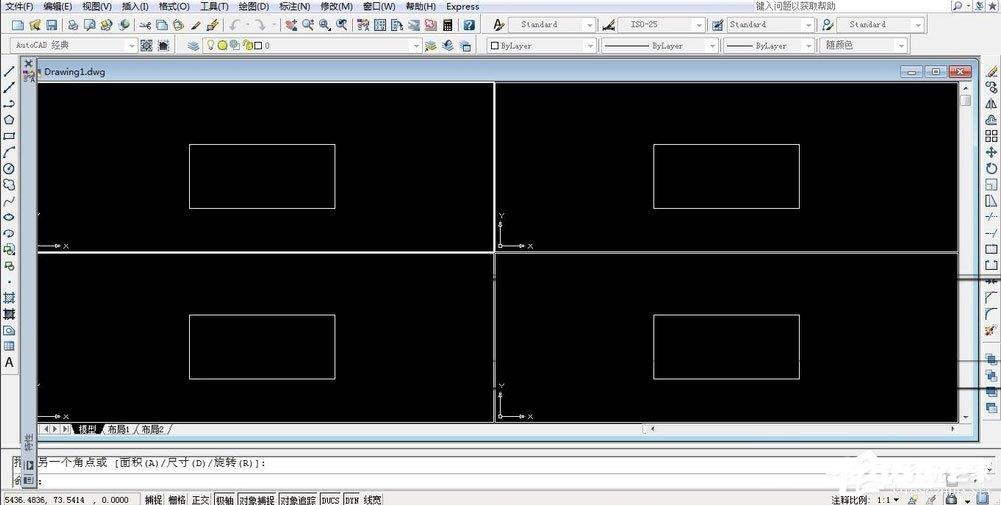Screen dimensions: 1001x505
Task: Select the Hatch fill tool
Action: (x=9, y=298)
